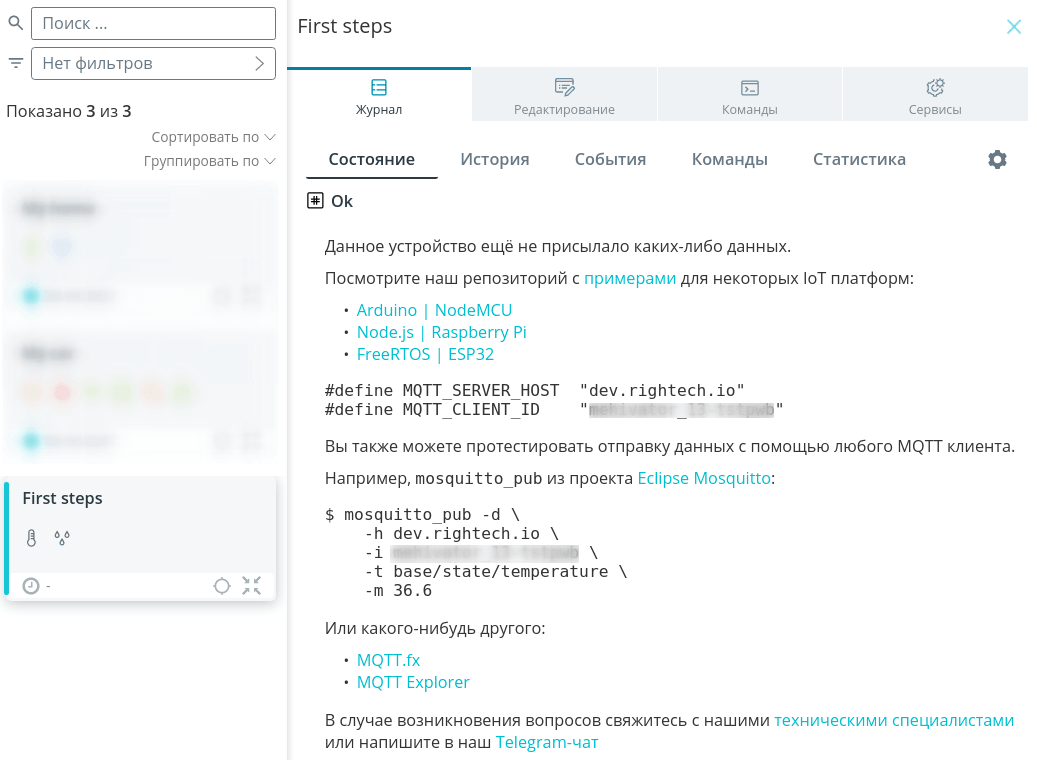Open the Node.js | Raspberry Pi link
1037x760 pixels.
[441, 332]
